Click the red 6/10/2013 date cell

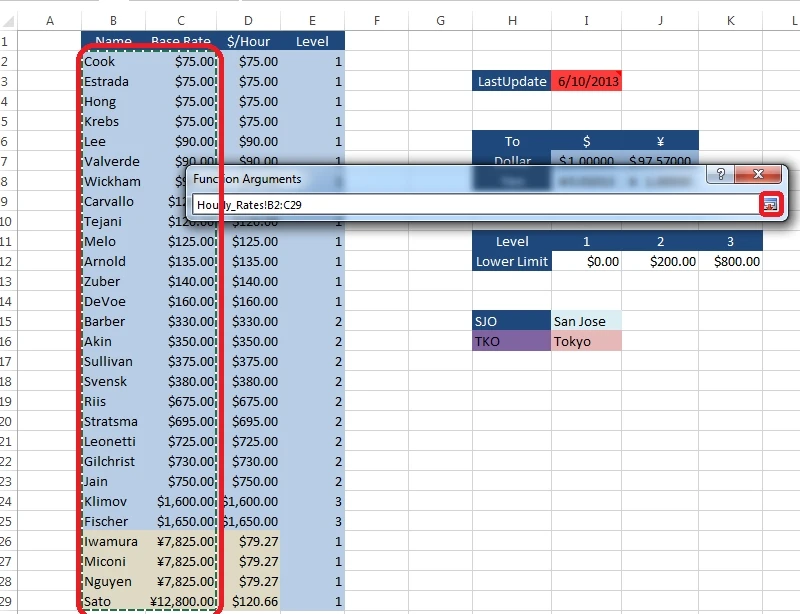[585, 81]
